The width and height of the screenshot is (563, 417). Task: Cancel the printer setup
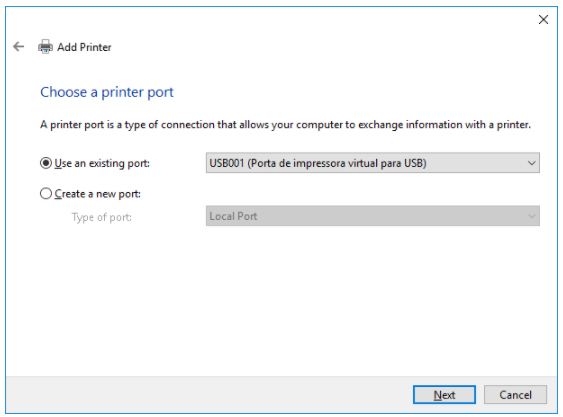(x=515, y=395)
